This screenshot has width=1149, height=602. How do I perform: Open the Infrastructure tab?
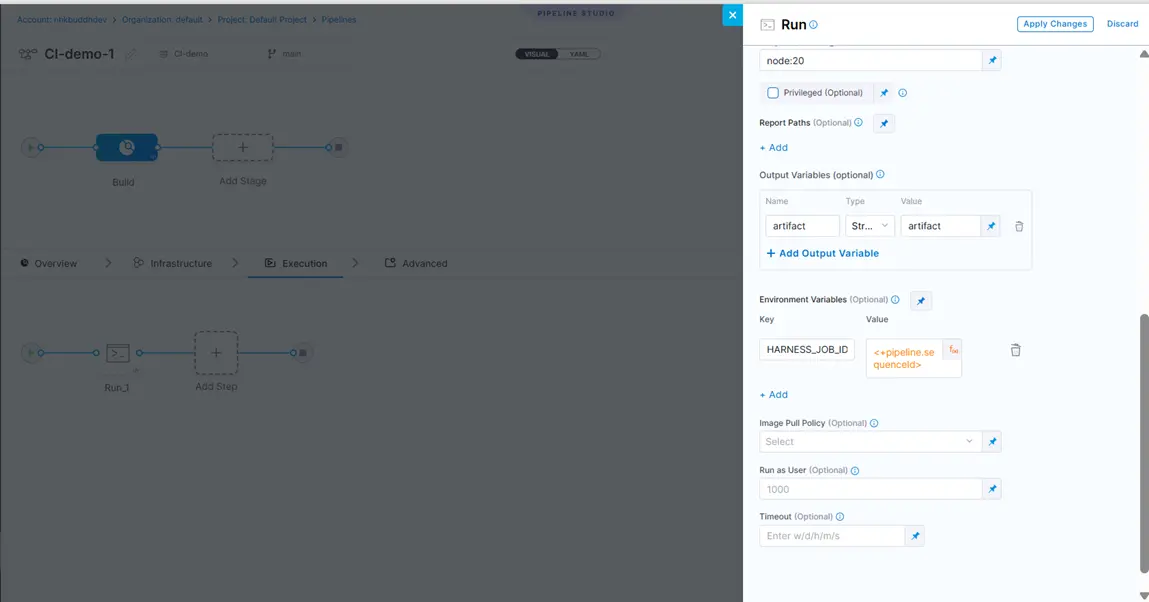(173, 264)
